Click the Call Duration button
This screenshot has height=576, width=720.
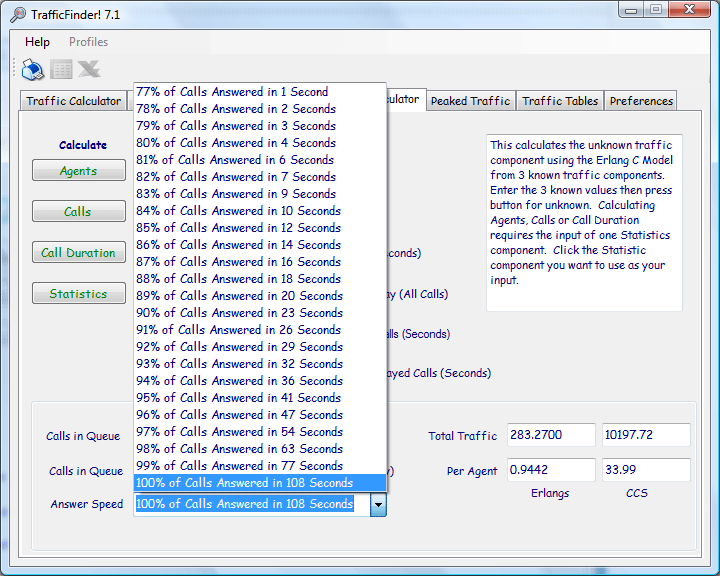79,252
